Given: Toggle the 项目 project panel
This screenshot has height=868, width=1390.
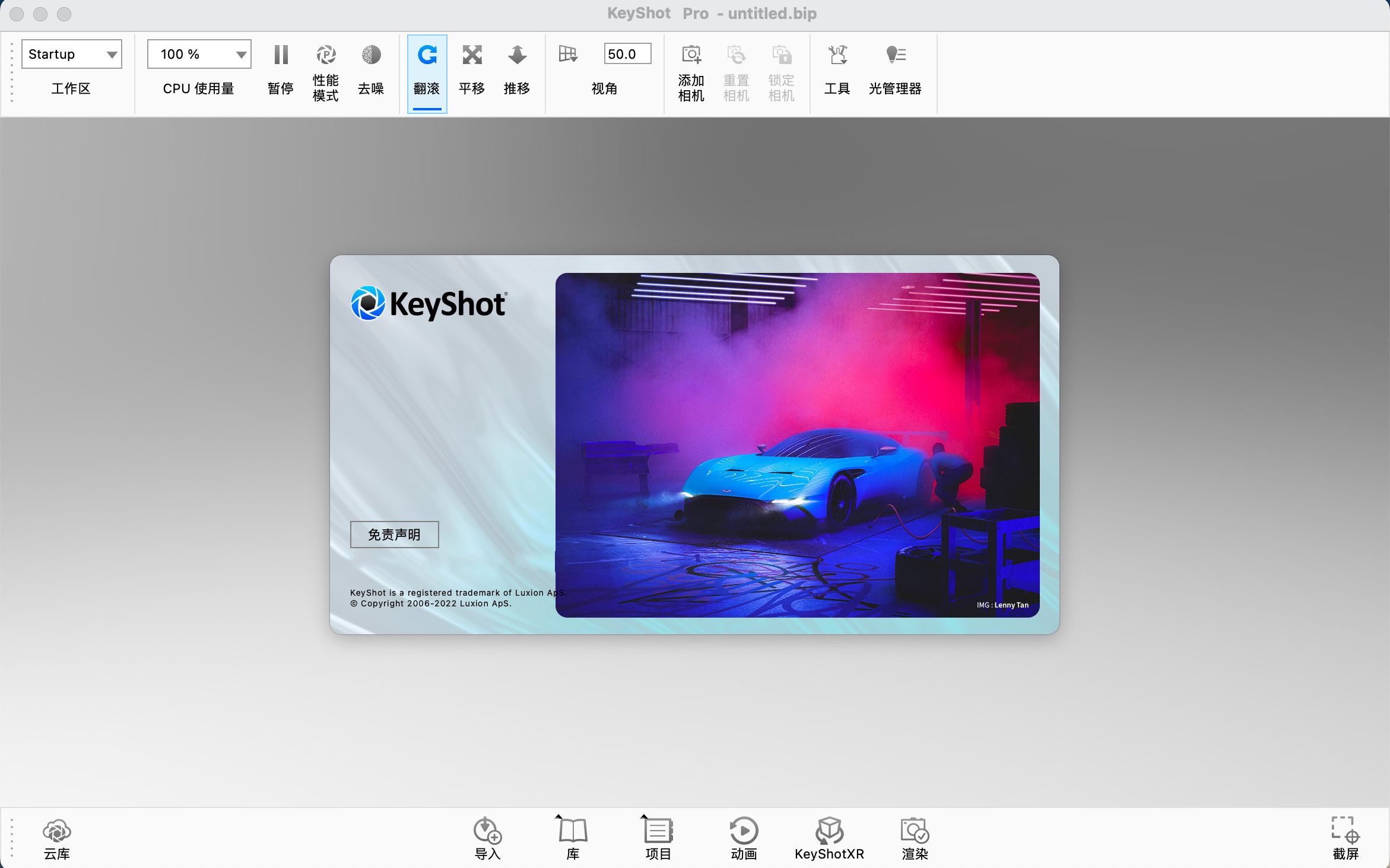Looking at the screenshot, I should click(x=658, y=839).
